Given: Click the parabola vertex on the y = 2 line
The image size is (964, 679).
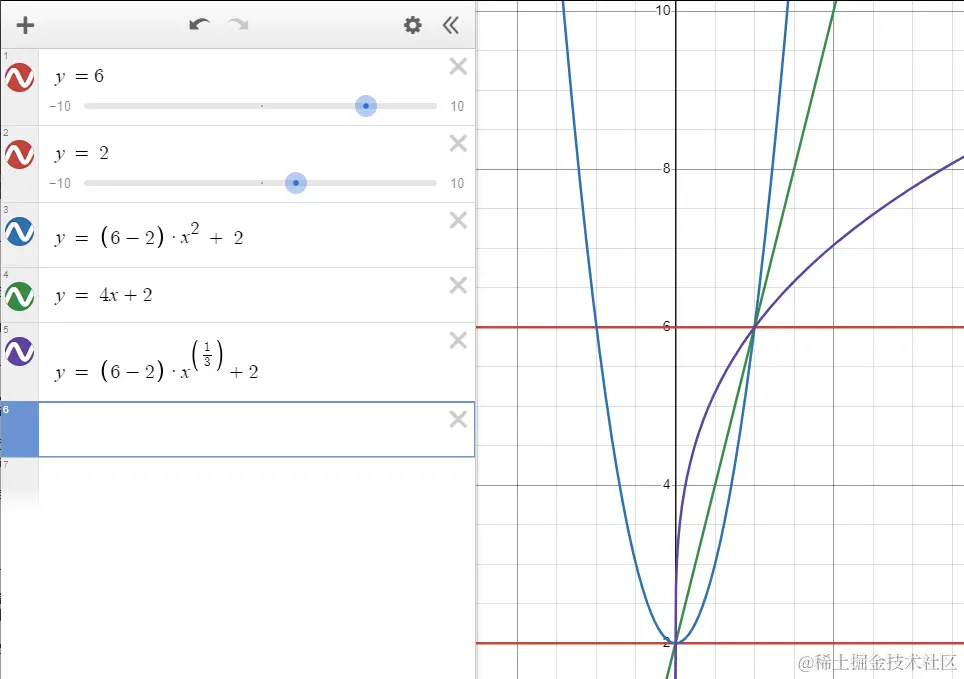Looking at the screenshot, I should pyautogui.click(x=676, y=643).
